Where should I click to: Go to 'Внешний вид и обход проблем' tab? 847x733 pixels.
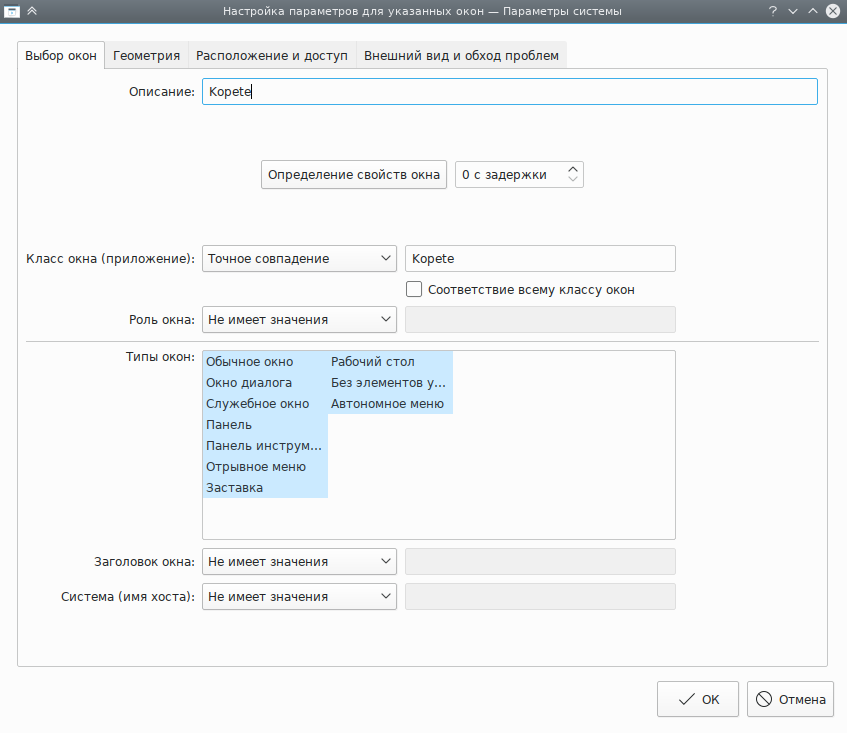461,56
